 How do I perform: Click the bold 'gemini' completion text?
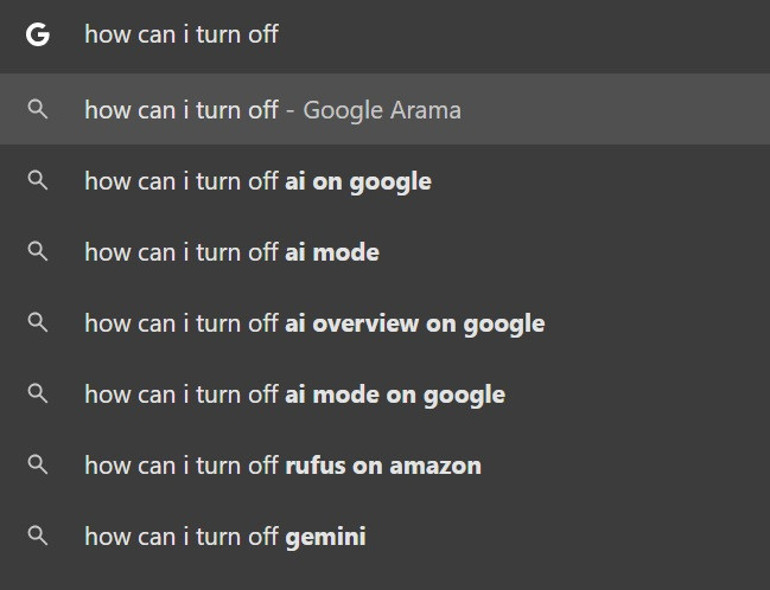[x=325, y=537]
